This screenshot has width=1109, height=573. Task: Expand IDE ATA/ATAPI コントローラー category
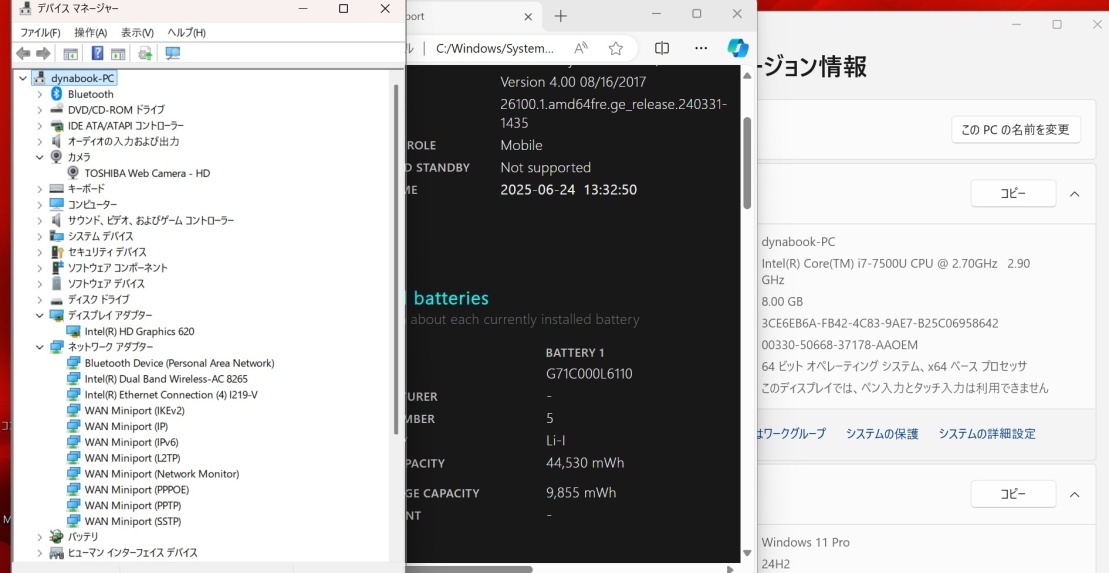(40, 126)
